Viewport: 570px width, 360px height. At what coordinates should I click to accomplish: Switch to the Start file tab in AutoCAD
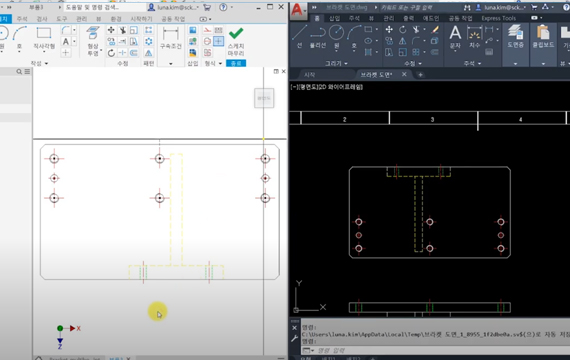[x=309, y=75]
